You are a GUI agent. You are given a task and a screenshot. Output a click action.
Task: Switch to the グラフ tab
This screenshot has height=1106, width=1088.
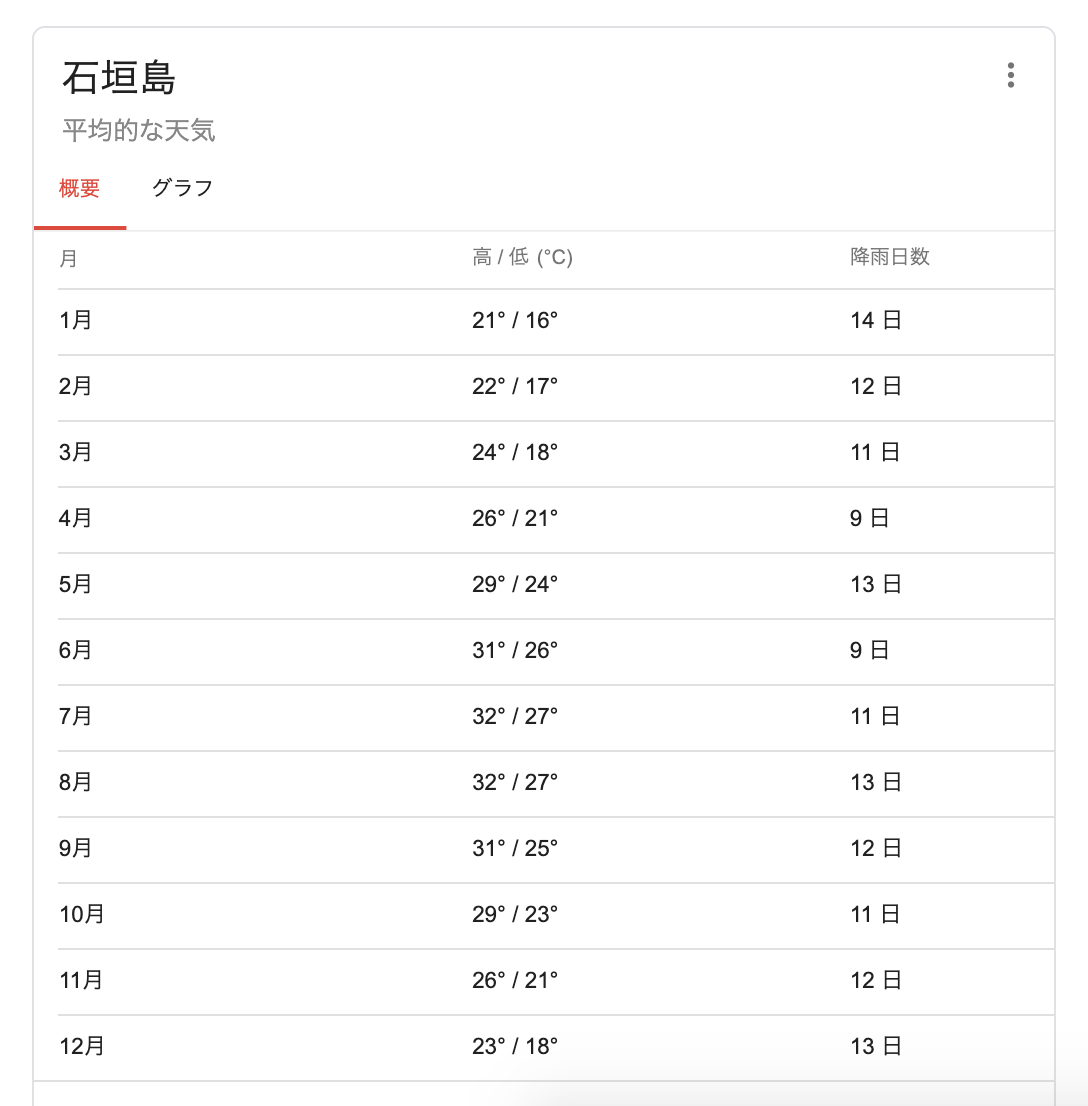[182, 188]
